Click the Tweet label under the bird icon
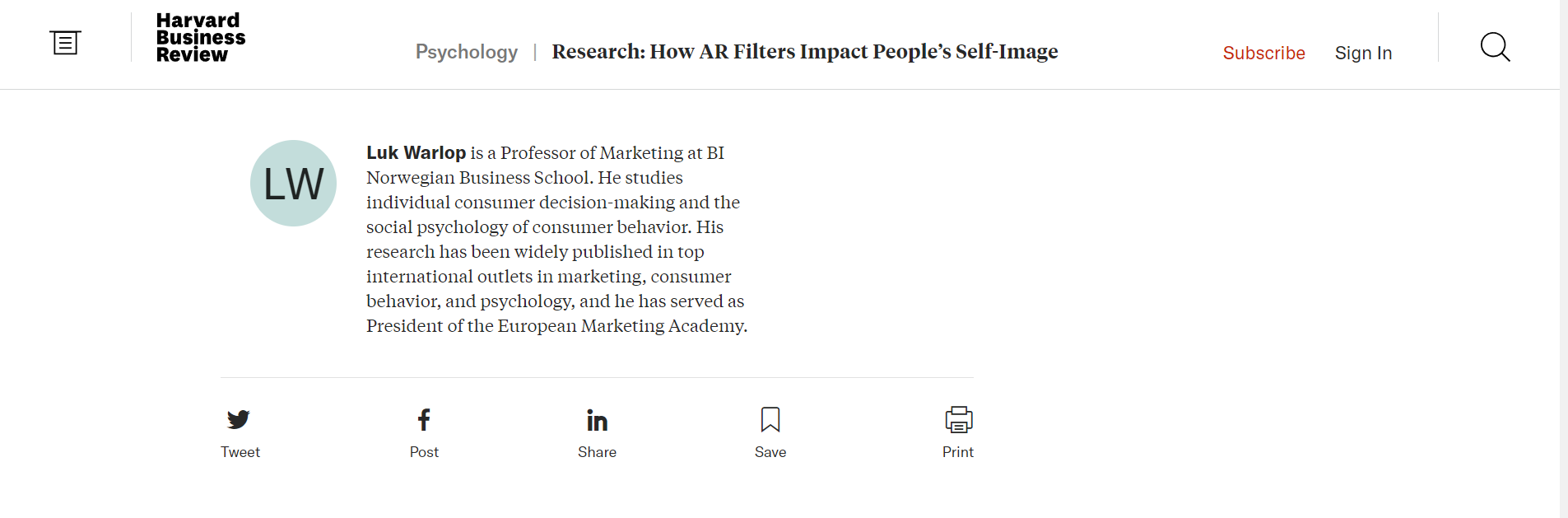The image size is (1568, 518). click(x=240, y=451)
